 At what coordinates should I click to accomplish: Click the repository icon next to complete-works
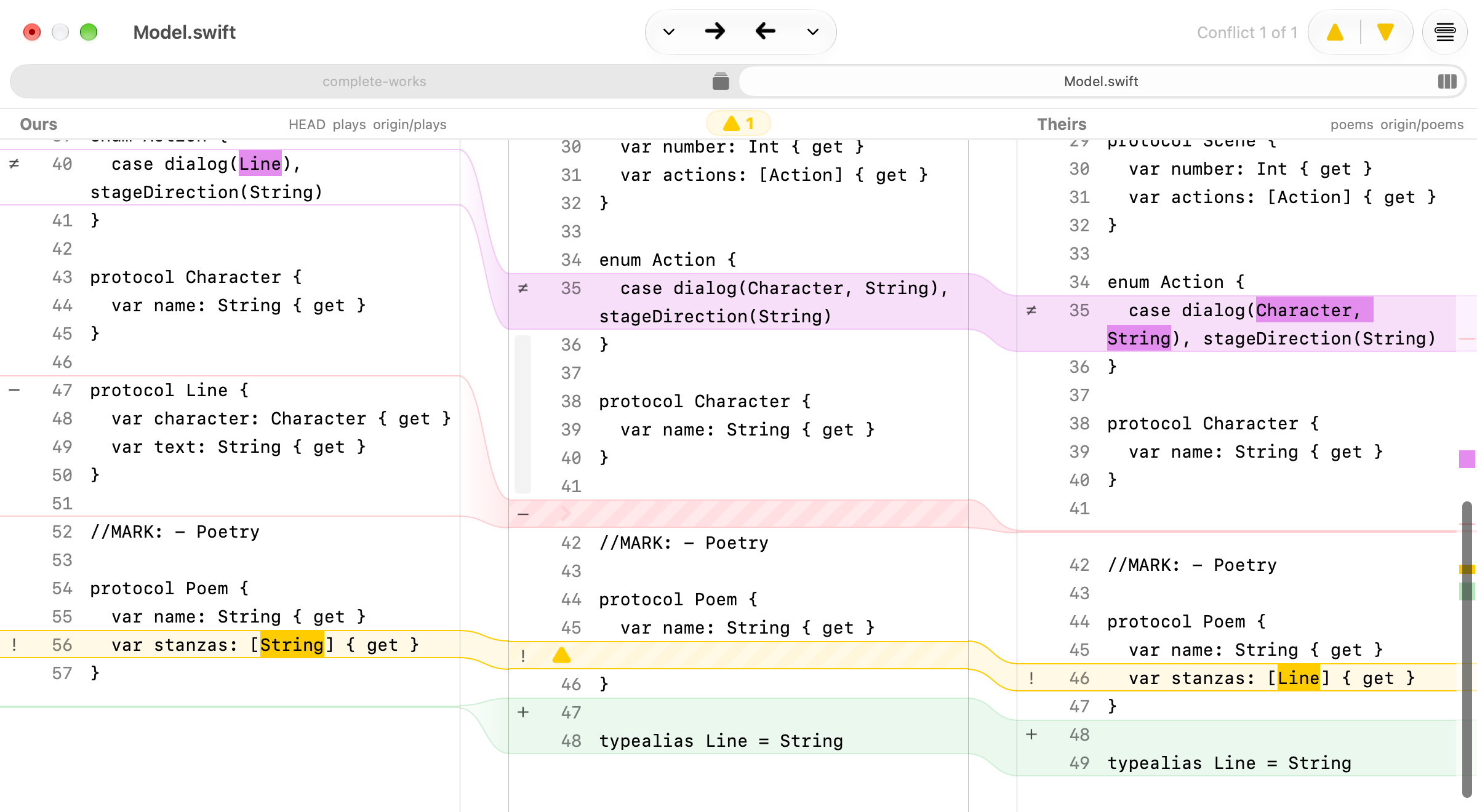click(721, 81)
